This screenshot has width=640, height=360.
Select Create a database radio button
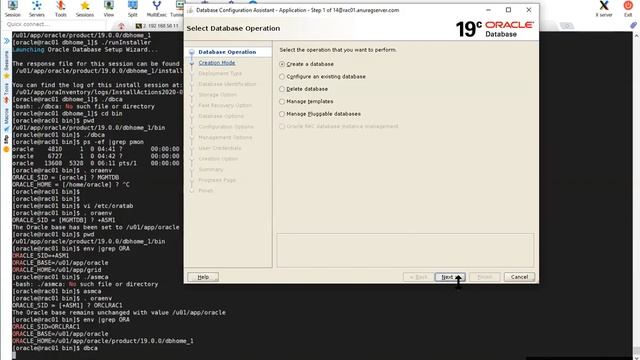pos(282,64)
